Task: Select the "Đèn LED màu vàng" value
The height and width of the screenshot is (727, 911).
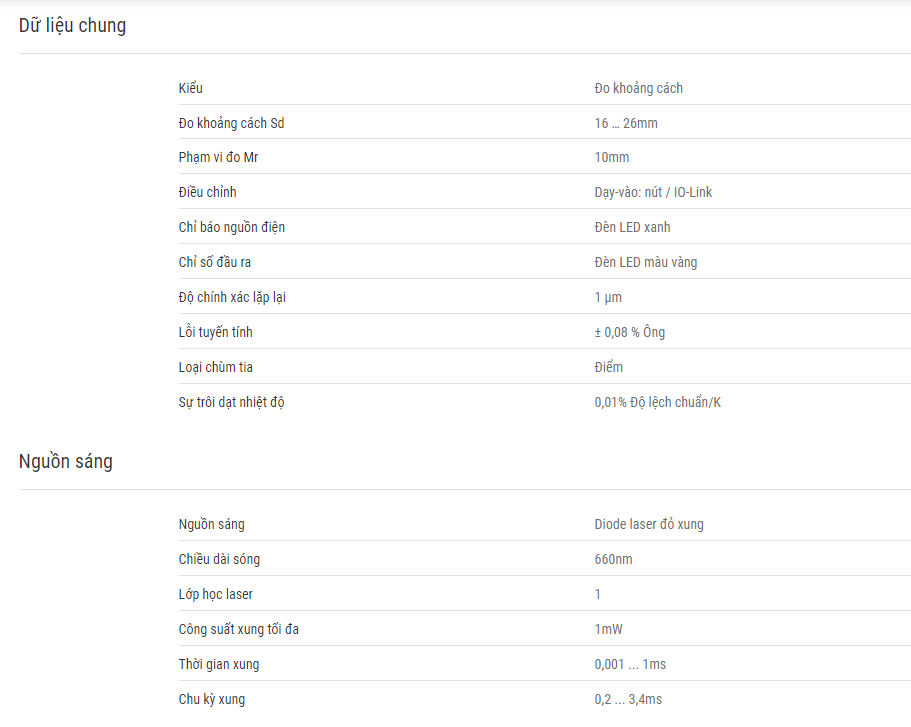Action: pos(645,263)
